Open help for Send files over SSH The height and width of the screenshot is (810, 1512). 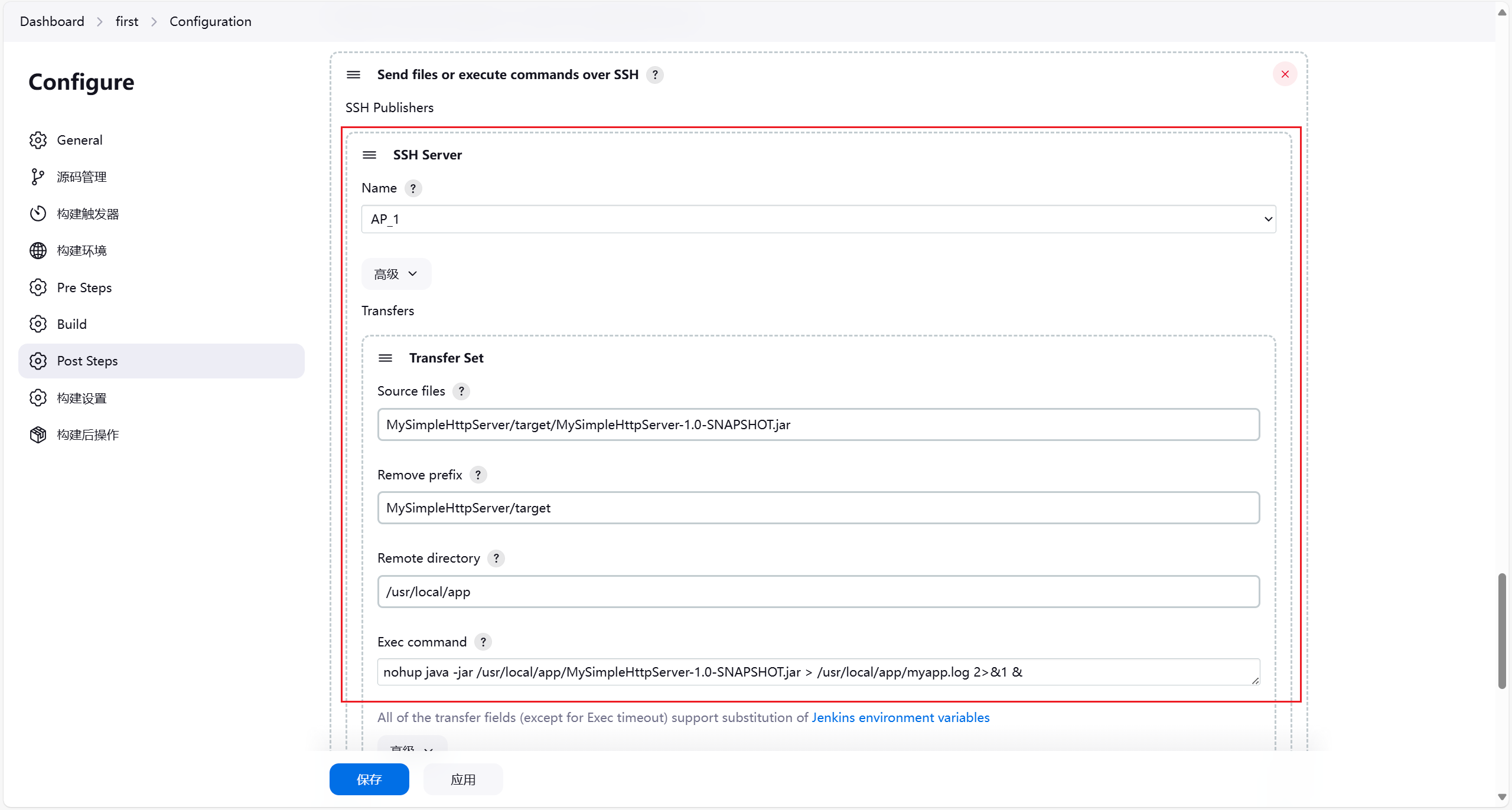point(654,75)
